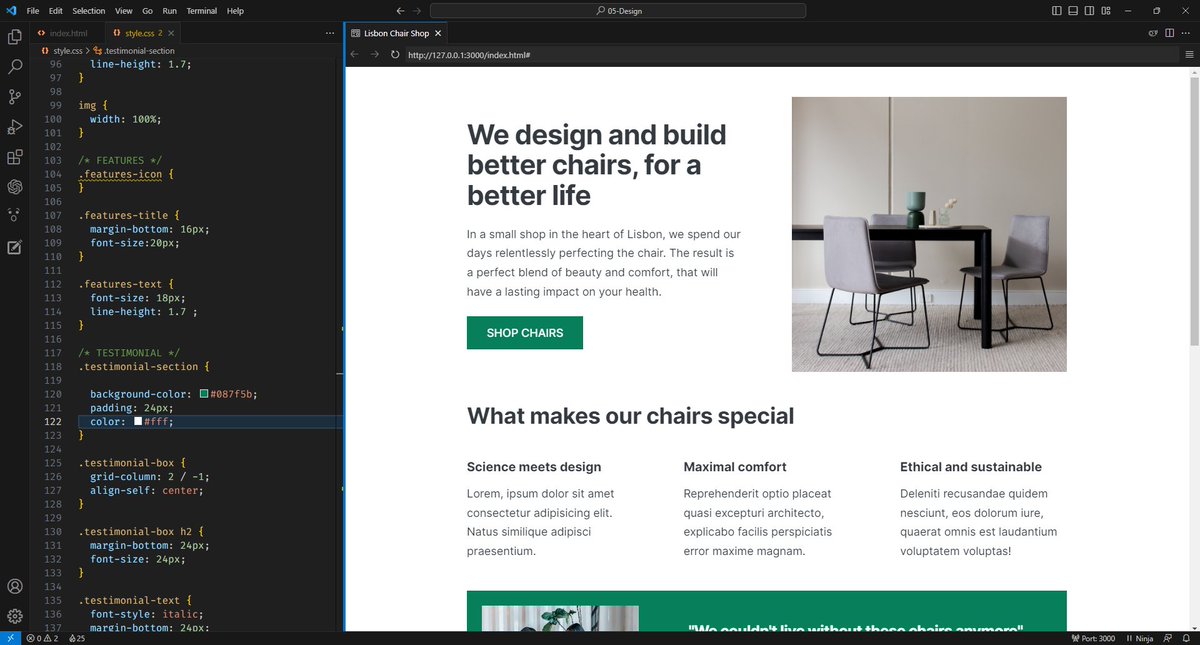The height and width of the screenshot is (645, 1200).
Task: Click the remote window indicator in status bar
Action: point(9,638)
